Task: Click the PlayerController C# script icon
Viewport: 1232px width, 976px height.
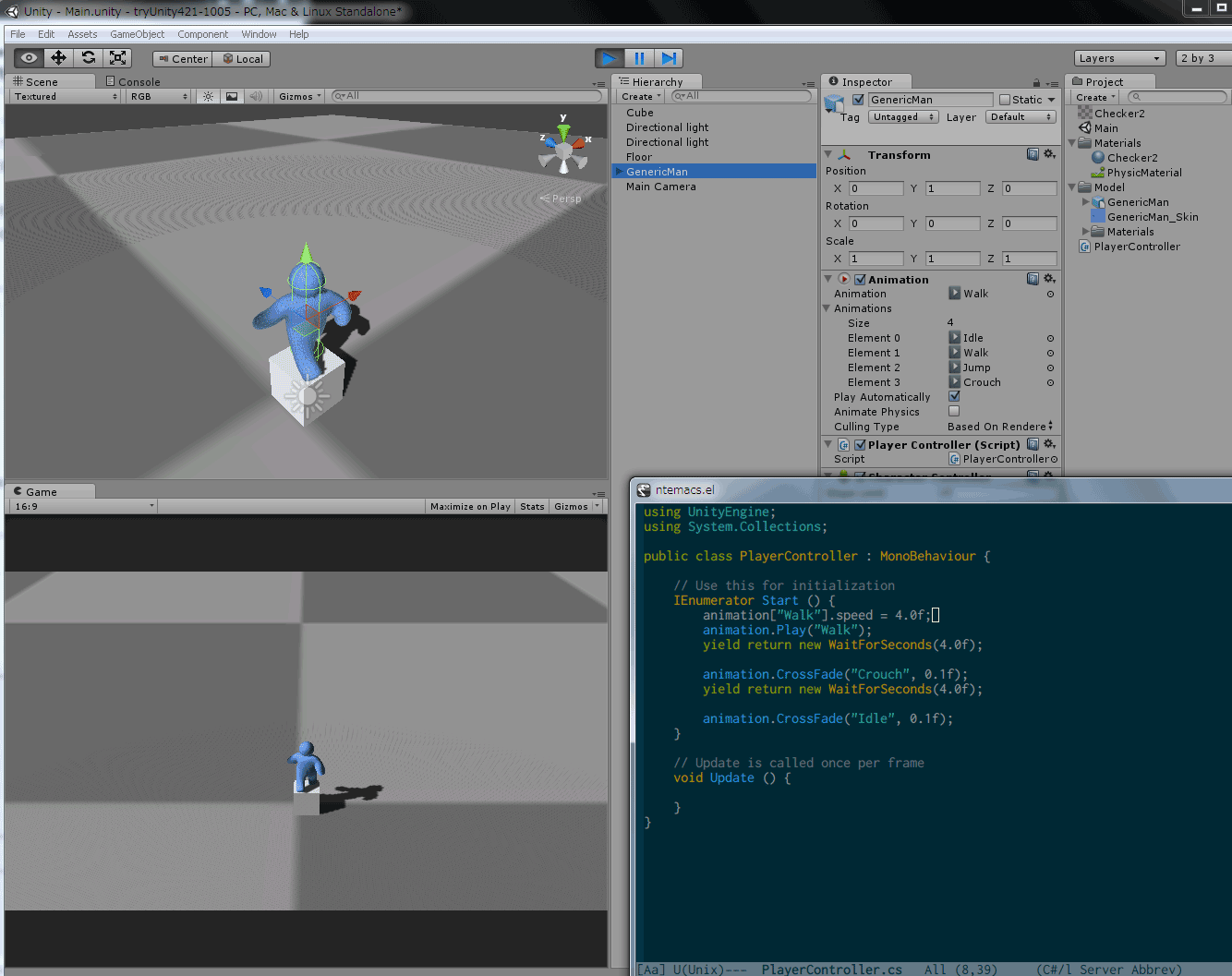Action: tap(1082, 247)
